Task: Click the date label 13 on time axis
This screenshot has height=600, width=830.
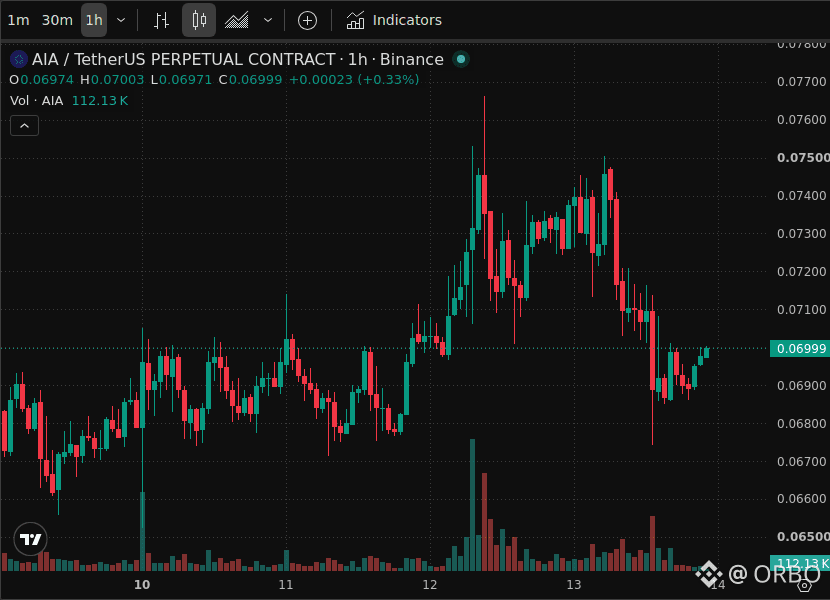Action: (x=574, y=585)
